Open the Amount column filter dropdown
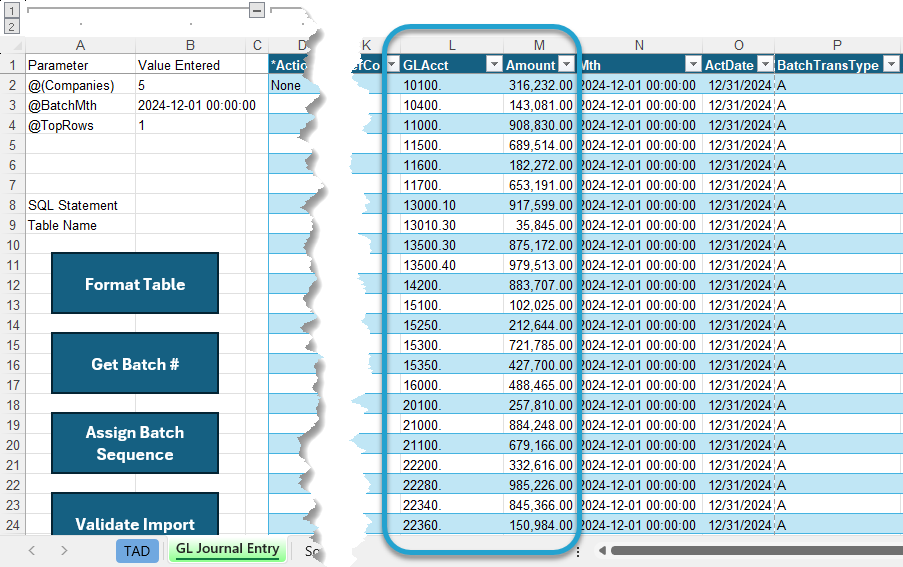 click(x=567, y=64)
